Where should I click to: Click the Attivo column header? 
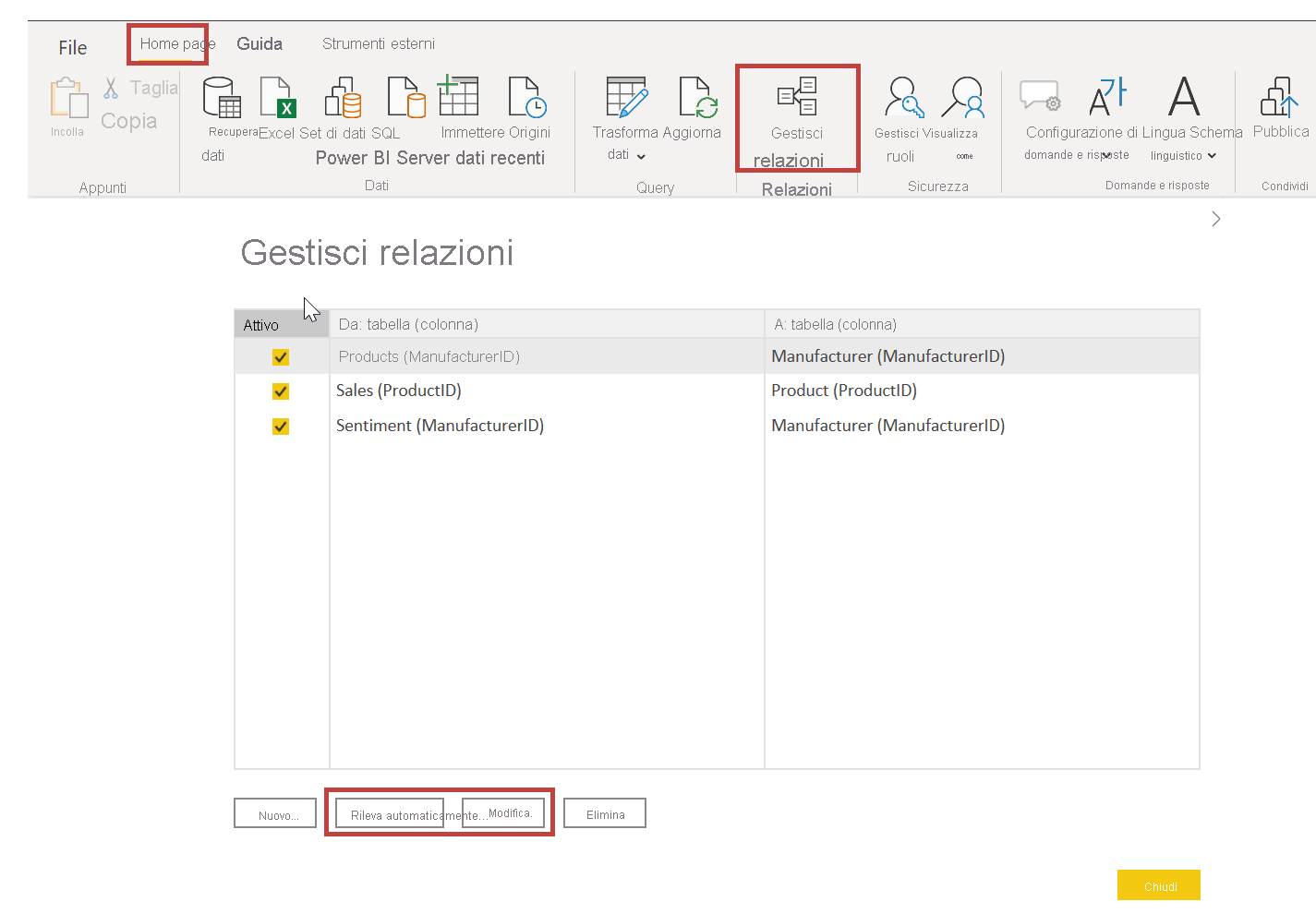pyautogui.click(x=282, y=324)
